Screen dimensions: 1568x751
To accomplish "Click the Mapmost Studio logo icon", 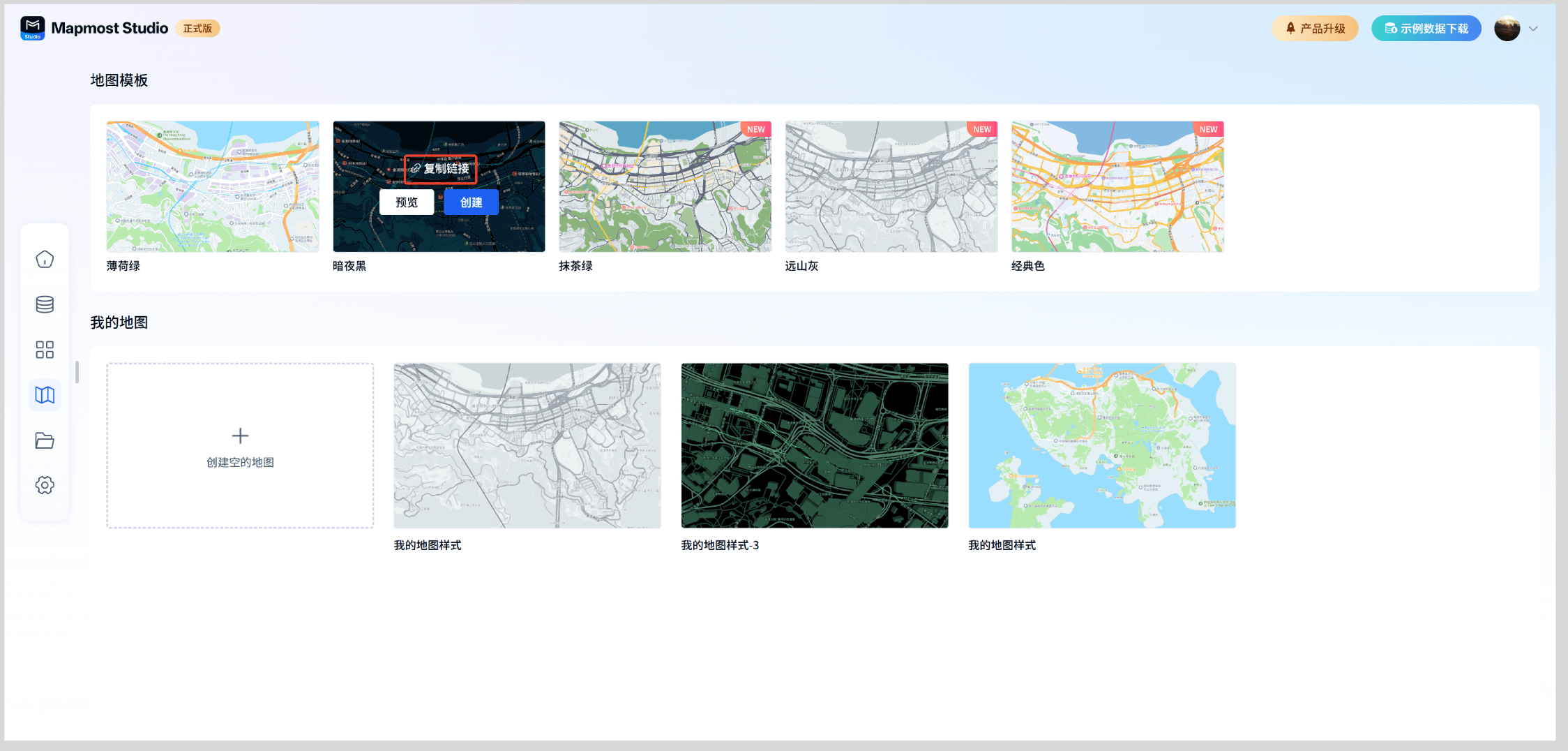I will pos(33,28).
